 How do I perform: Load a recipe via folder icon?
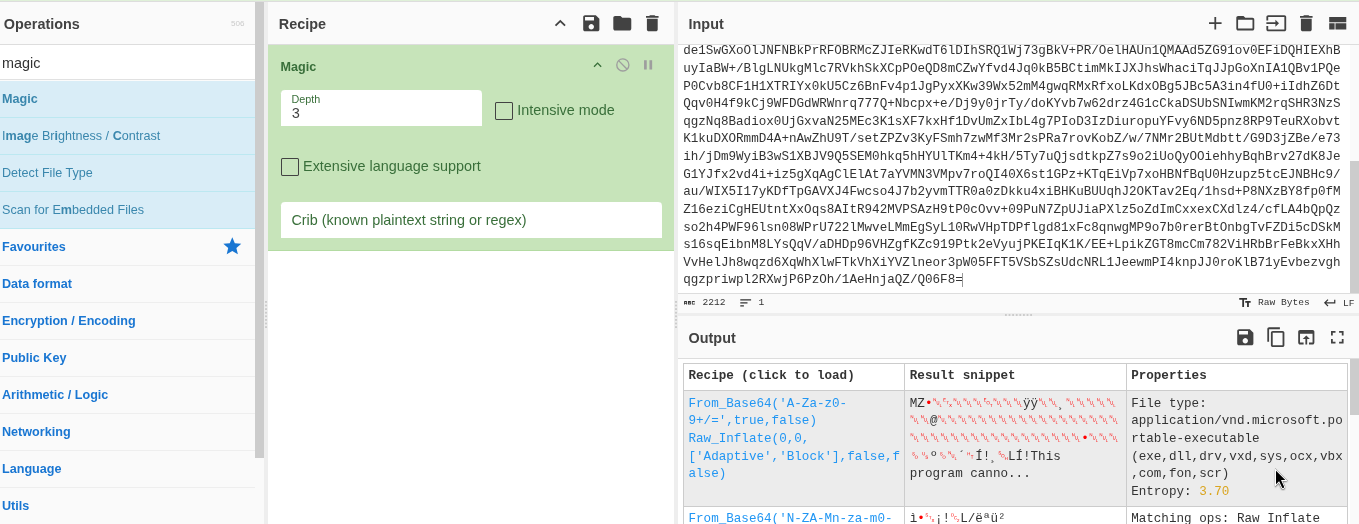pyautogui.click(x=622, y=23)
